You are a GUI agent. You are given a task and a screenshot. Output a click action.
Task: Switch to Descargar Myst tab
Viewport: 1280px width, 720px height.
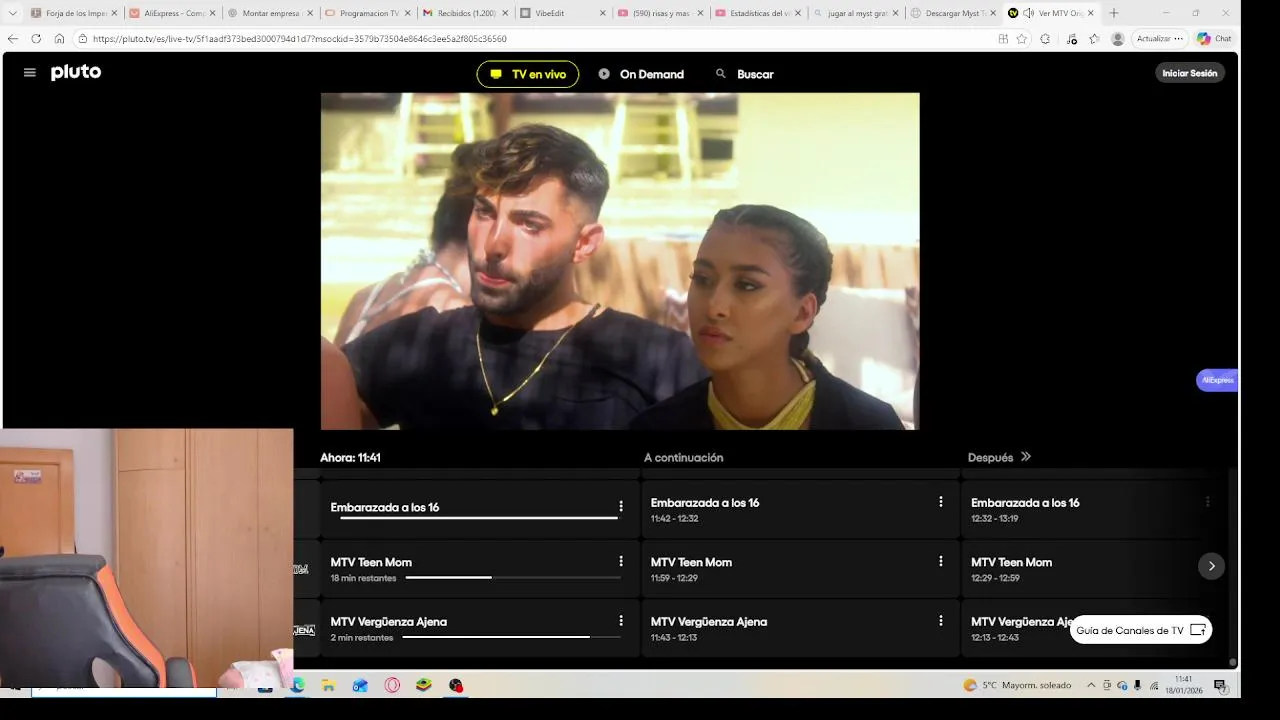coord(955,13)
